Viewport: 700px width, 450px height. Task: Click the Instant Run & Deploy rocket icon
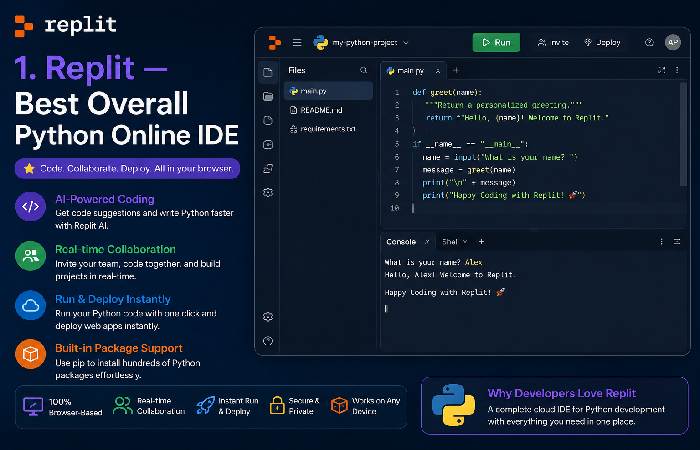pos(205,406)
